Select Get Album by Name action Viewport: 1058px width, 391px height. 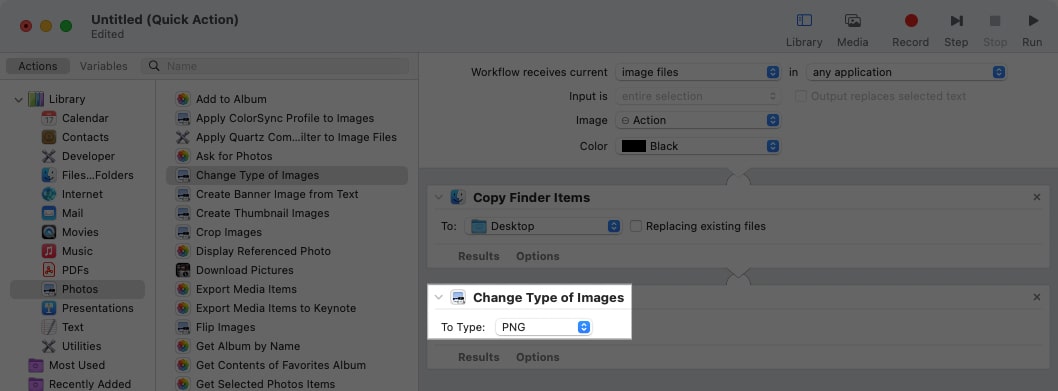(248, 346)
